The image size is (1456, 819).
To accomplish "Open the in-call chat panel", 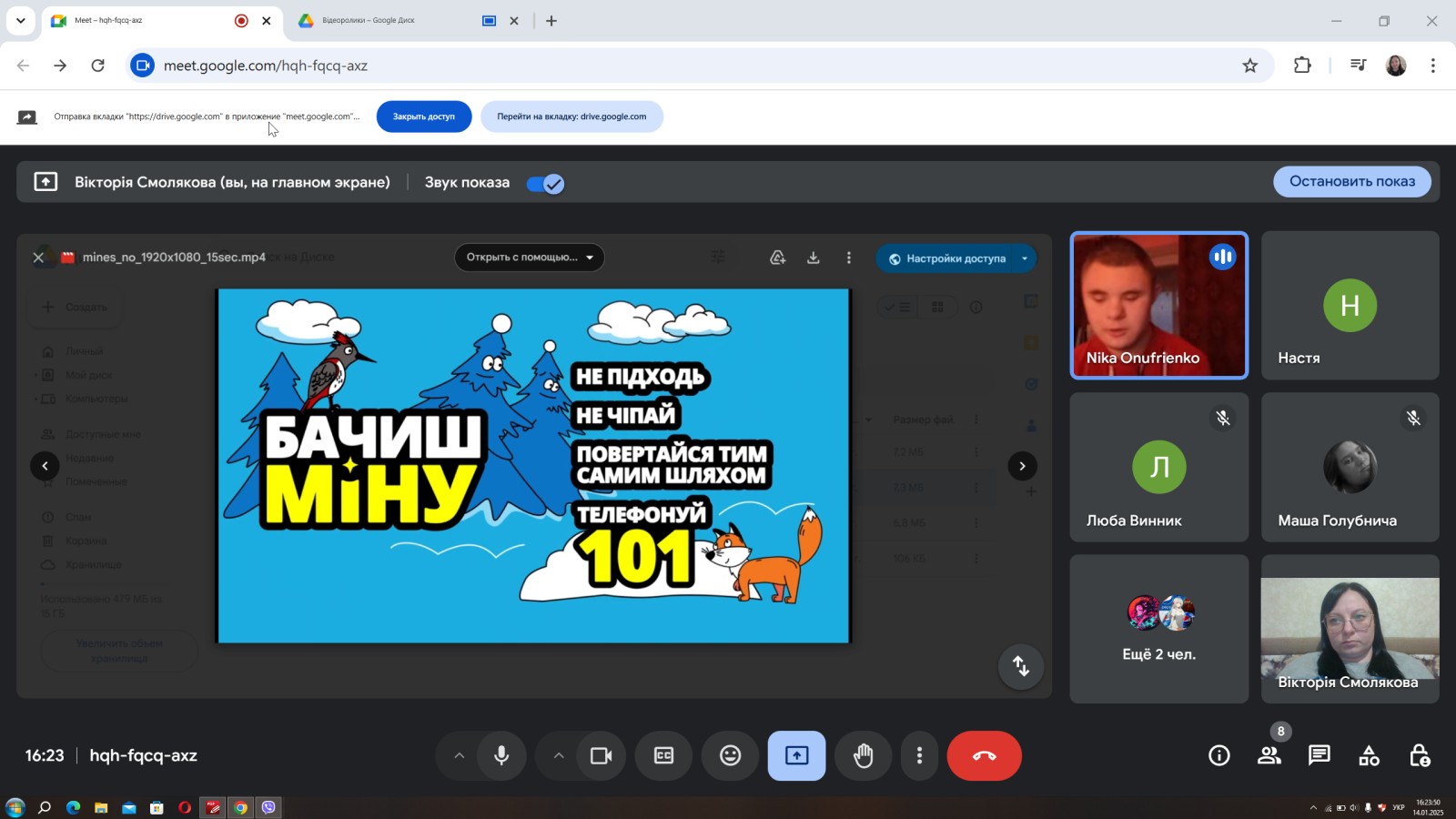I will 1319,755.
